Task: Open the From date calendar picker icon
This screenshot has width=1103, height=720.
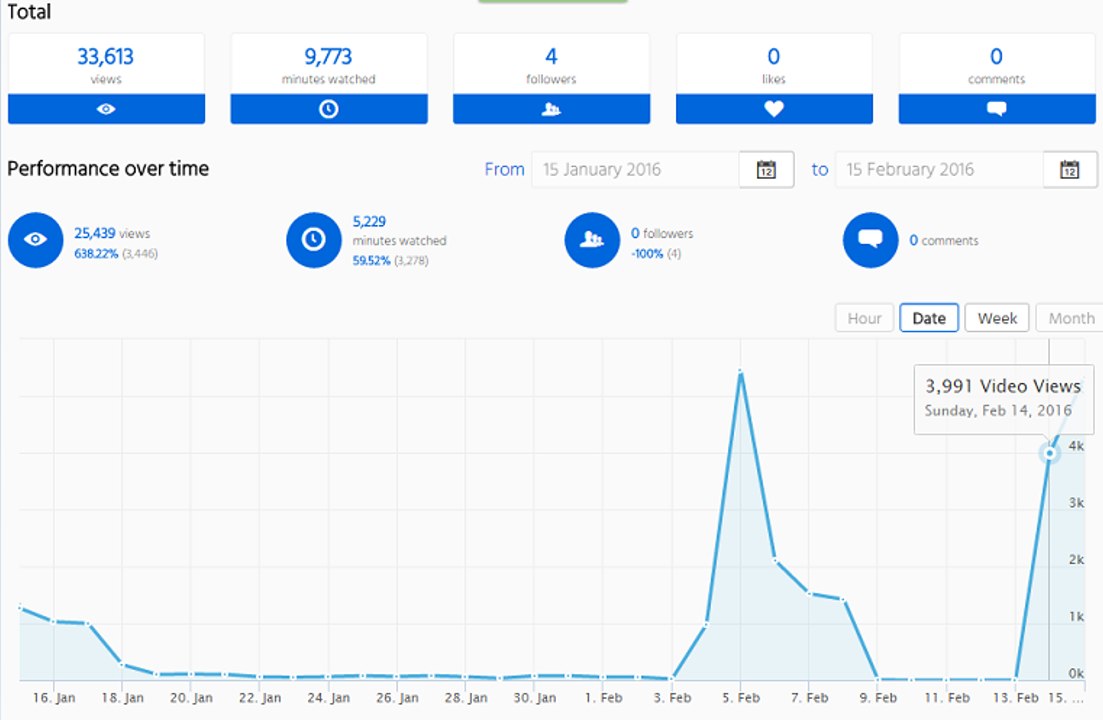Action: click(766, 169)
